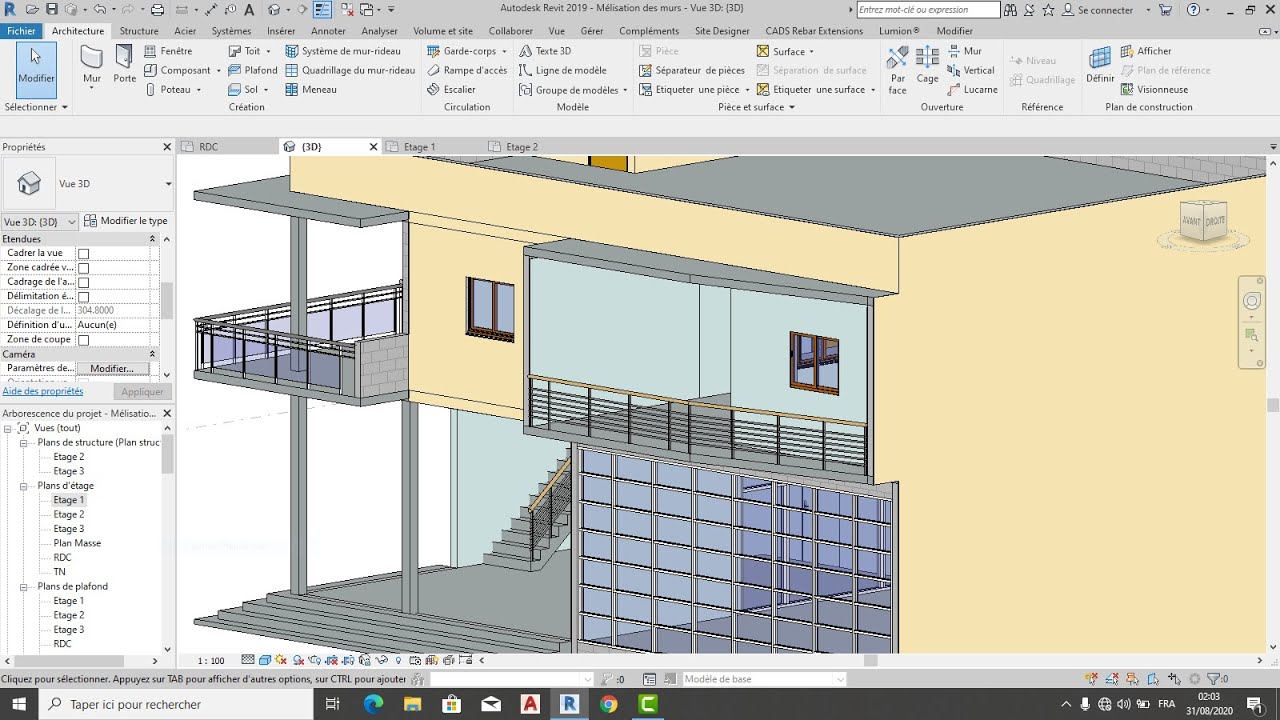Click the Windows taskbar search box

[x=177, y=704]
